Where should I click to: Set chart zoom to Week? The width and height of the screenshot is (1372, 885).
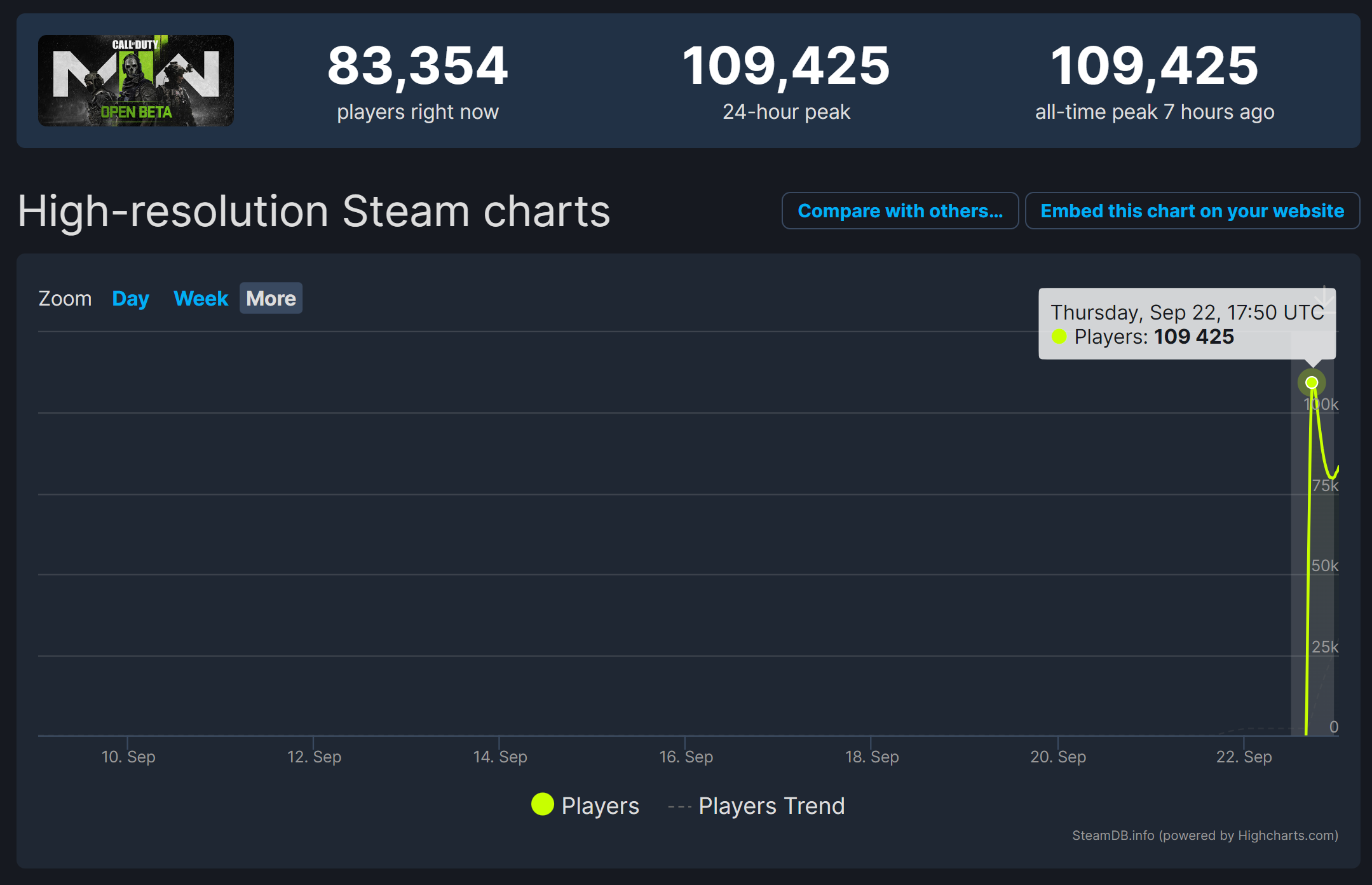point(201,299)
